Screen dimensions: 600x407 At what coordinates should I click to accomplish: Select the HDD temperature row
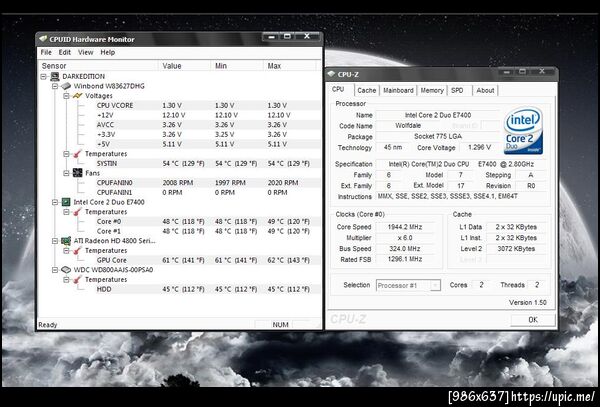209,289
